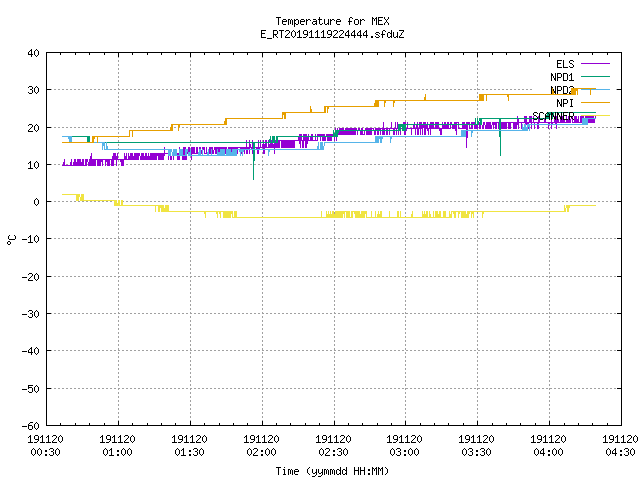
Task: Click the x-axis tick label 191120 03:00
Action: pos(404,446)
